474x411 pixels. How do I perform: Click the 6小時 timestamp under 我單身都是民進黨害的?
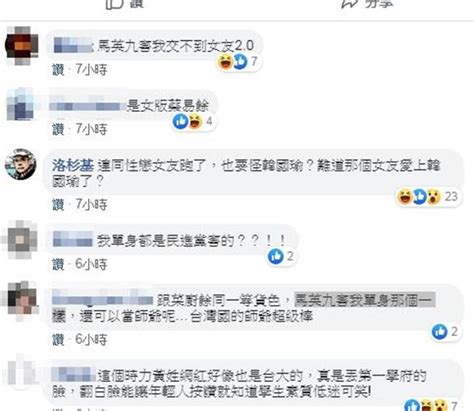91,264
